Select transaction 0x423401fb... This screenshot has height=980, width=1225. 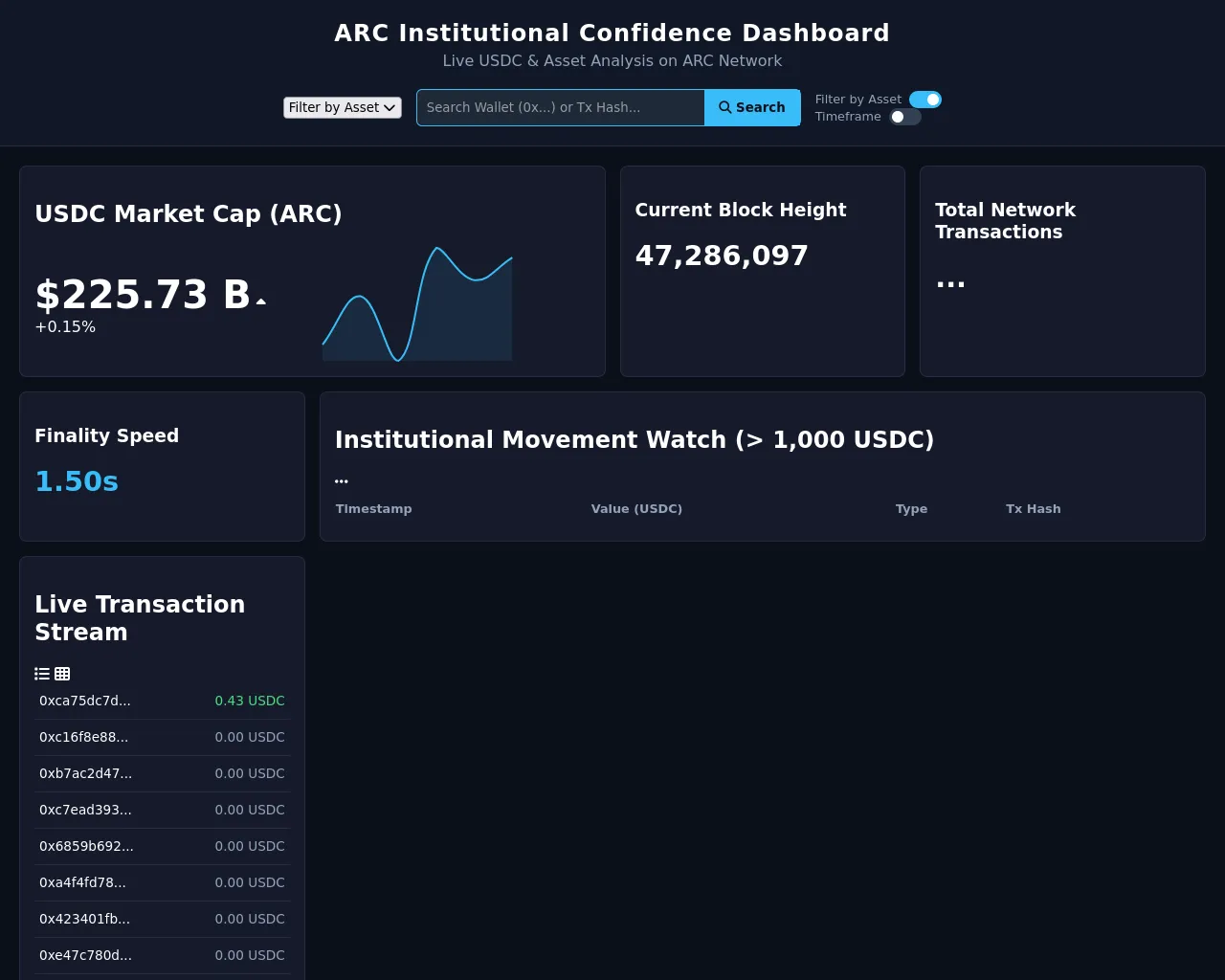162,919
